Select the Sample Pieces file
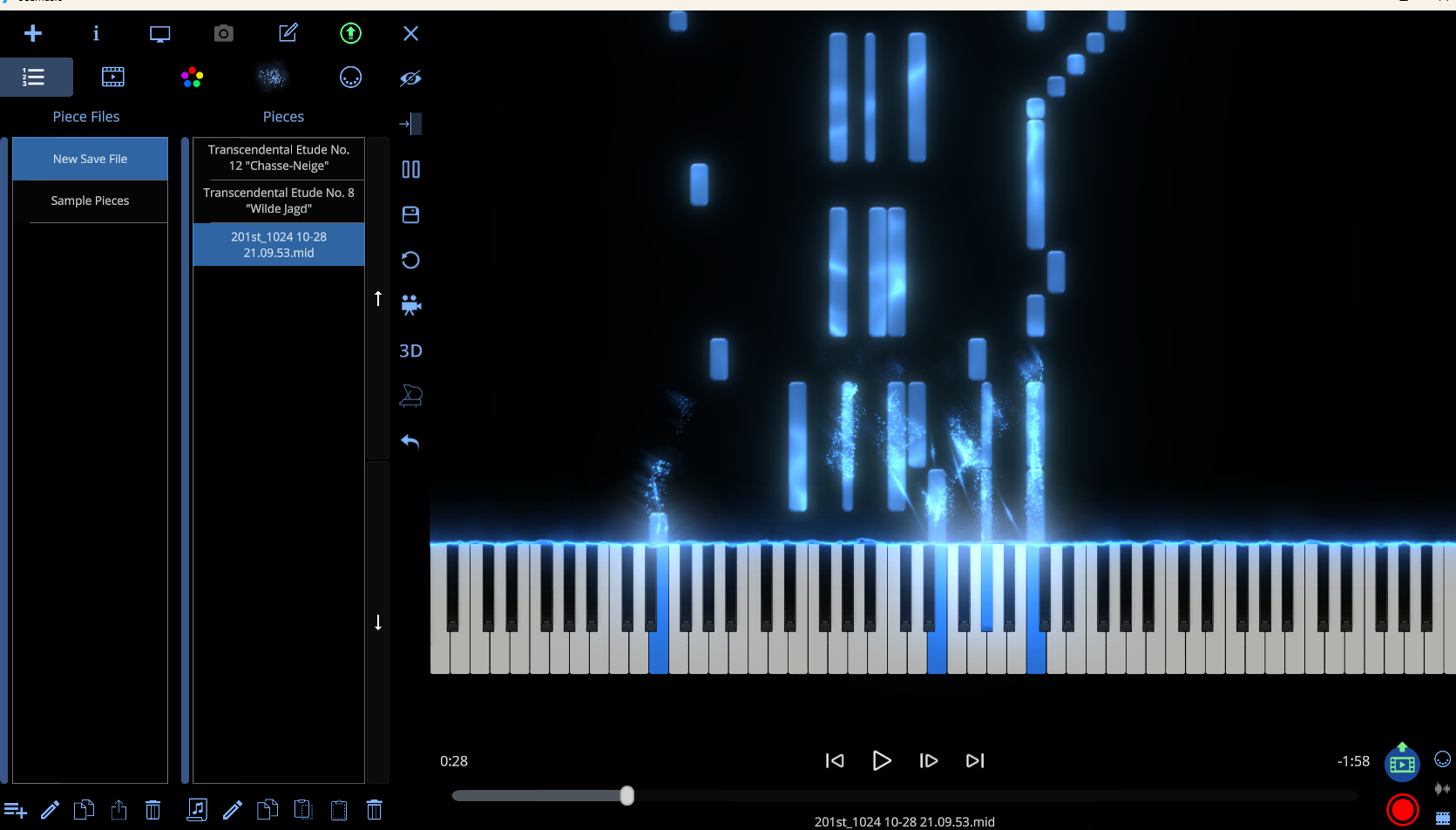The height and width of the screenshot is (830, 1456). point(90,201)
